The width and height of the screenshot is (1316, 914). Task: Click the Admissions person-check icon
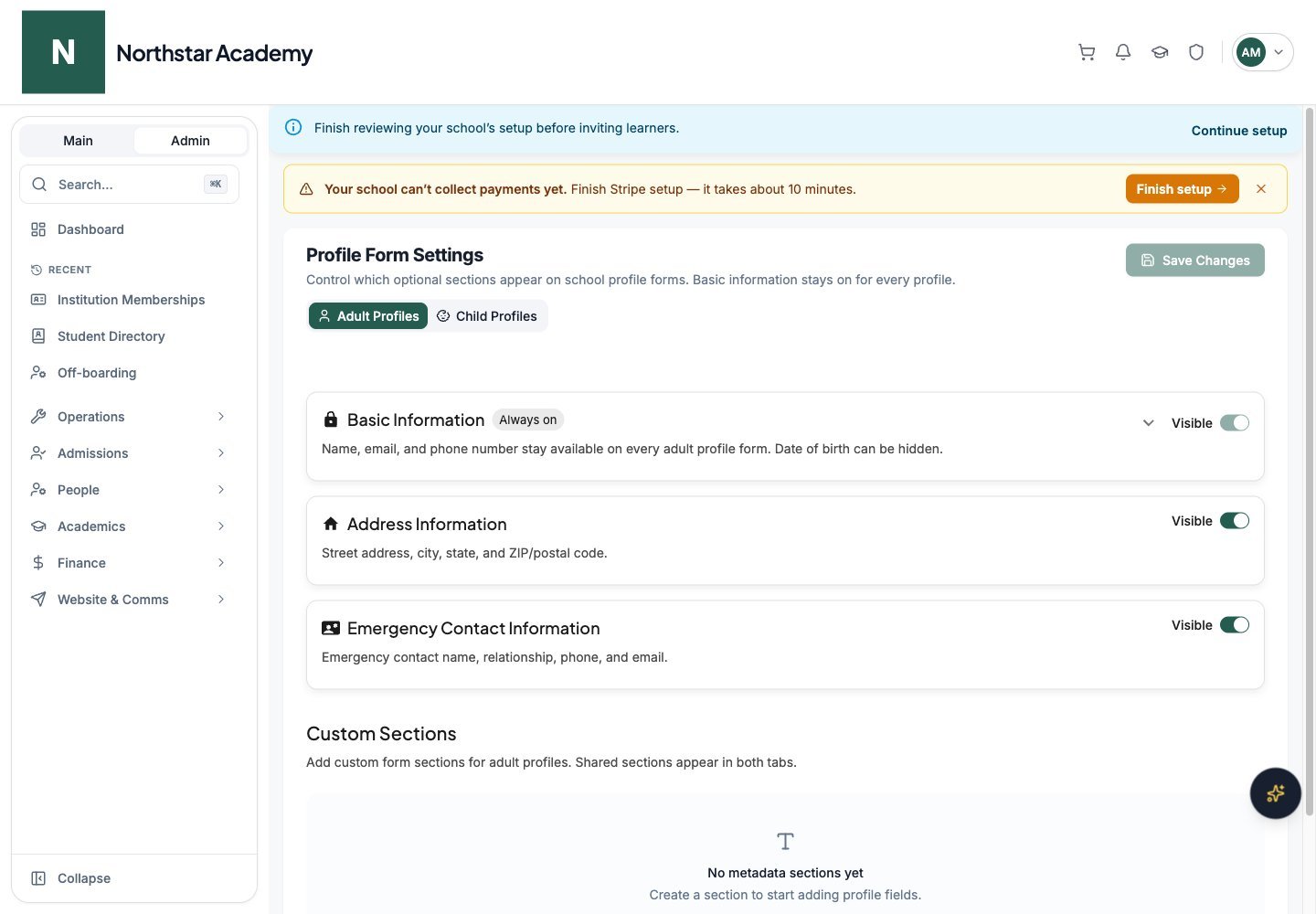38,453
